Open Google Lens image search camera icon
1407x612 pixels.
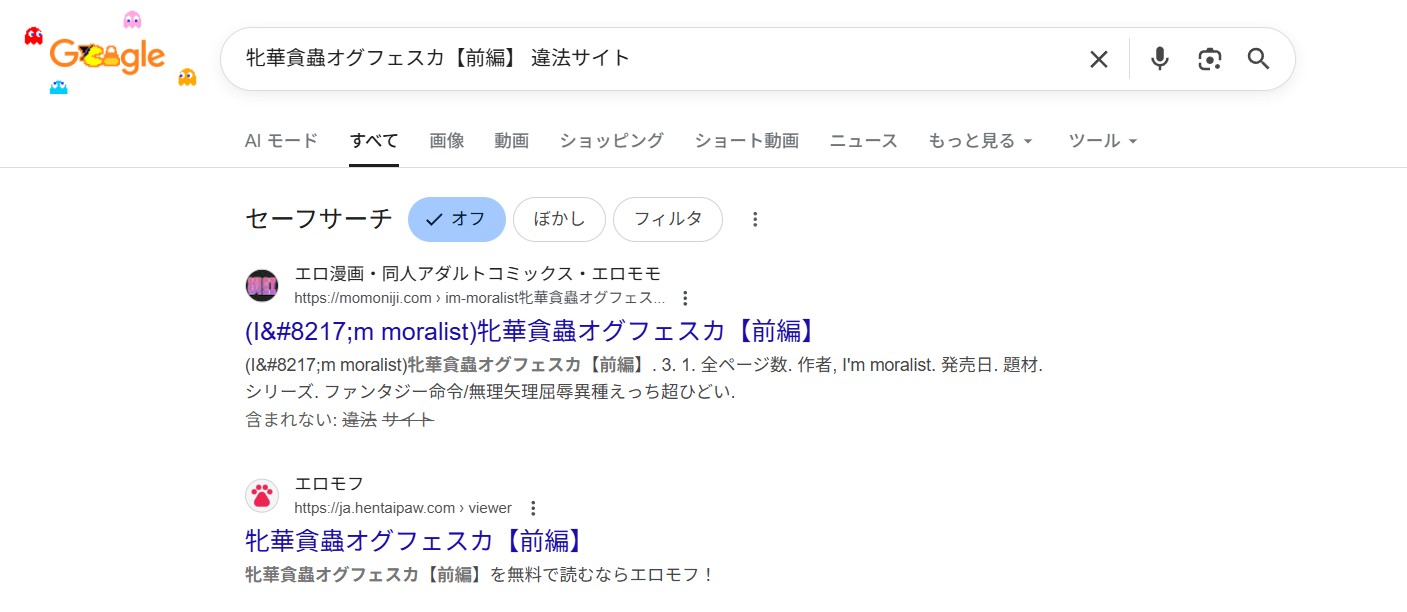(1209, 59)
